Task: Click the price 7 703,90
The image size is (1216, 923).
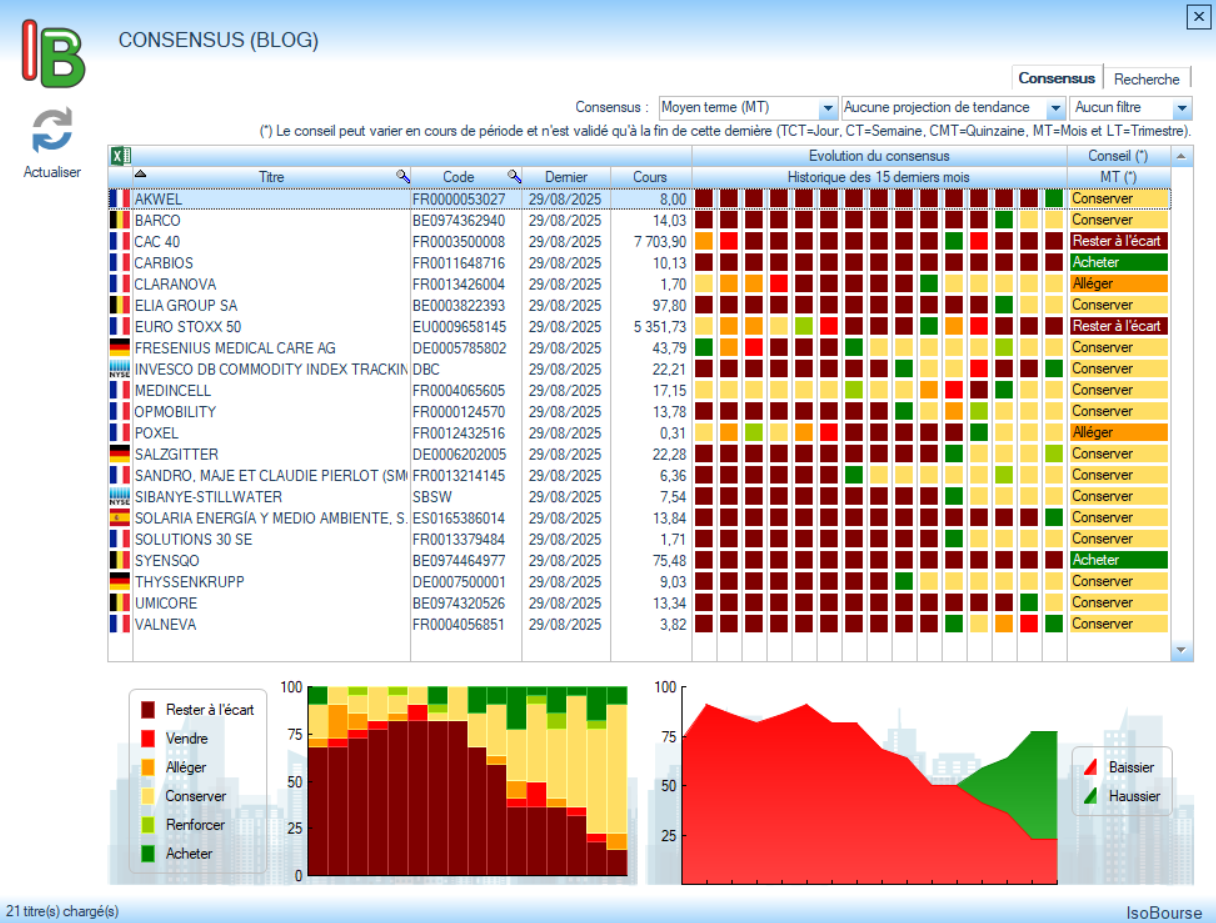Action: [x=660, y=242]
